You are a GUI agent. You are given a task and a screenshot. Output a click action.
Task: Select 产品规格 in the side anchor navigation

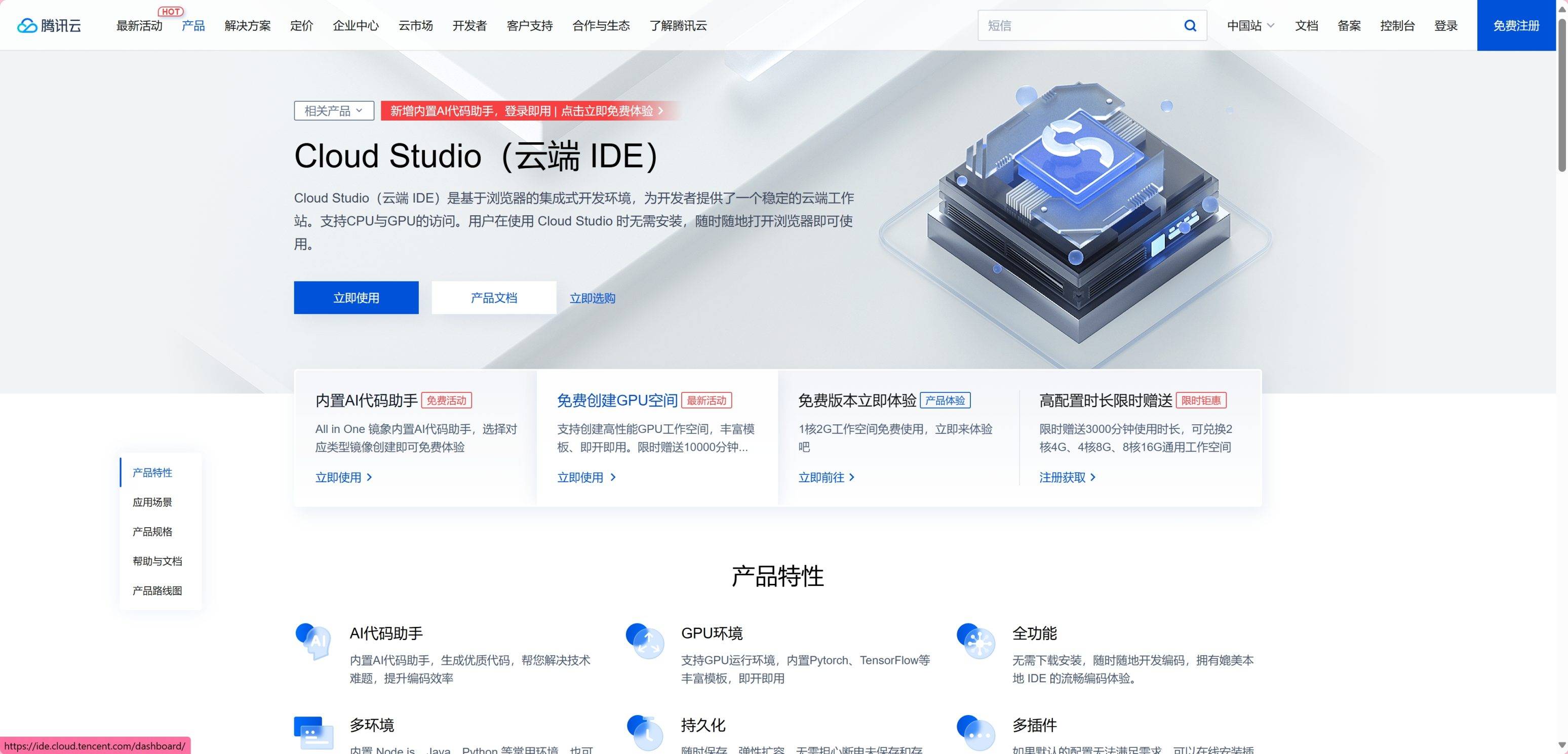tap(152, 531)
